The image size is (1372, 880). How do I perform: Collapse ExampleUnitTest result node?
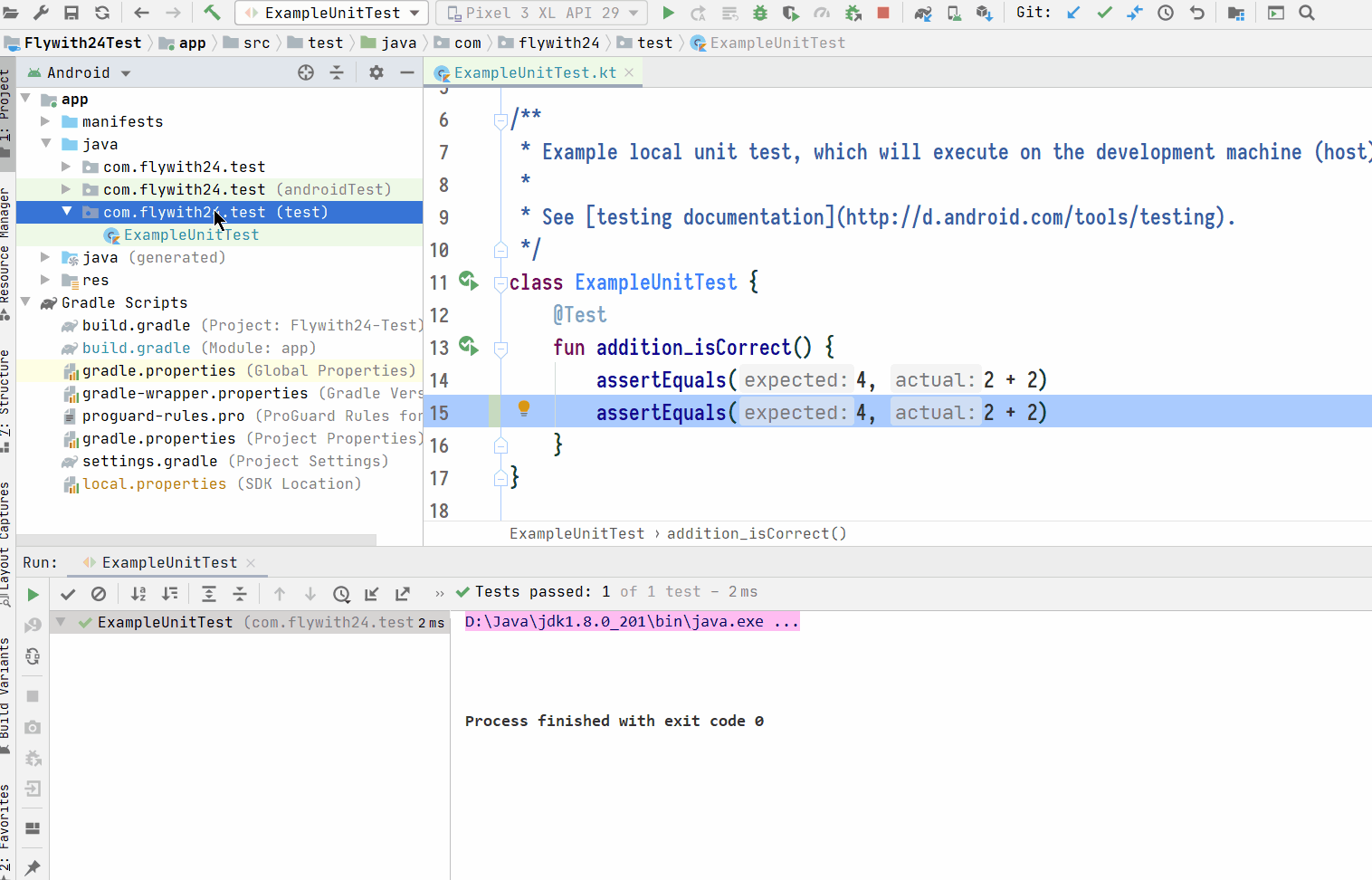coord(61,622)
